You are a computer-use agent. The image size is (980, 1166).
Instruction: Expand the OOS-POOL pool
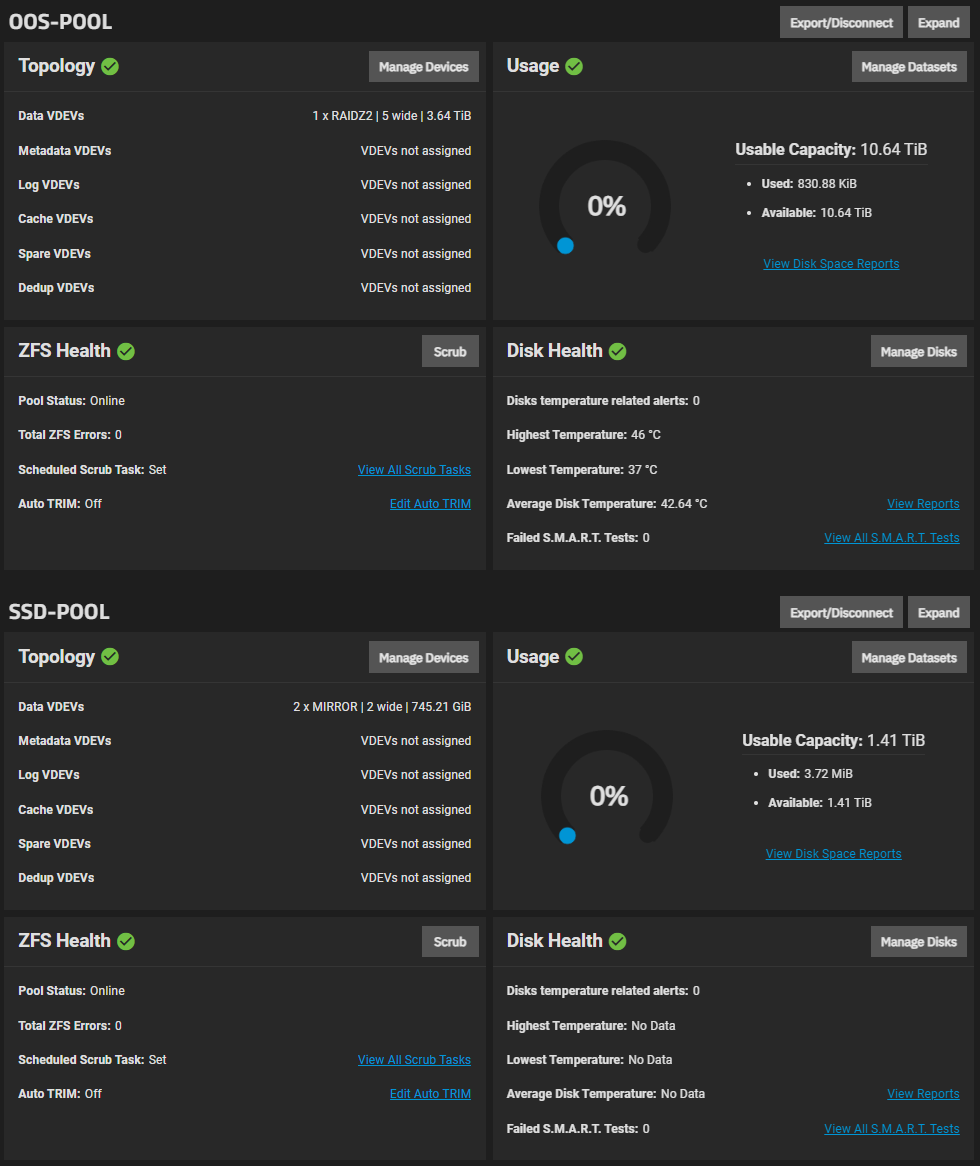pos(938,22)
